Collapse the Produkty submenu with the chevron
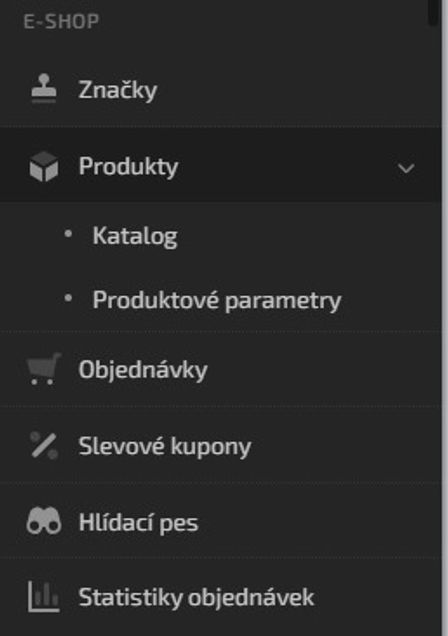448x636 pixels. coord(406,168)
